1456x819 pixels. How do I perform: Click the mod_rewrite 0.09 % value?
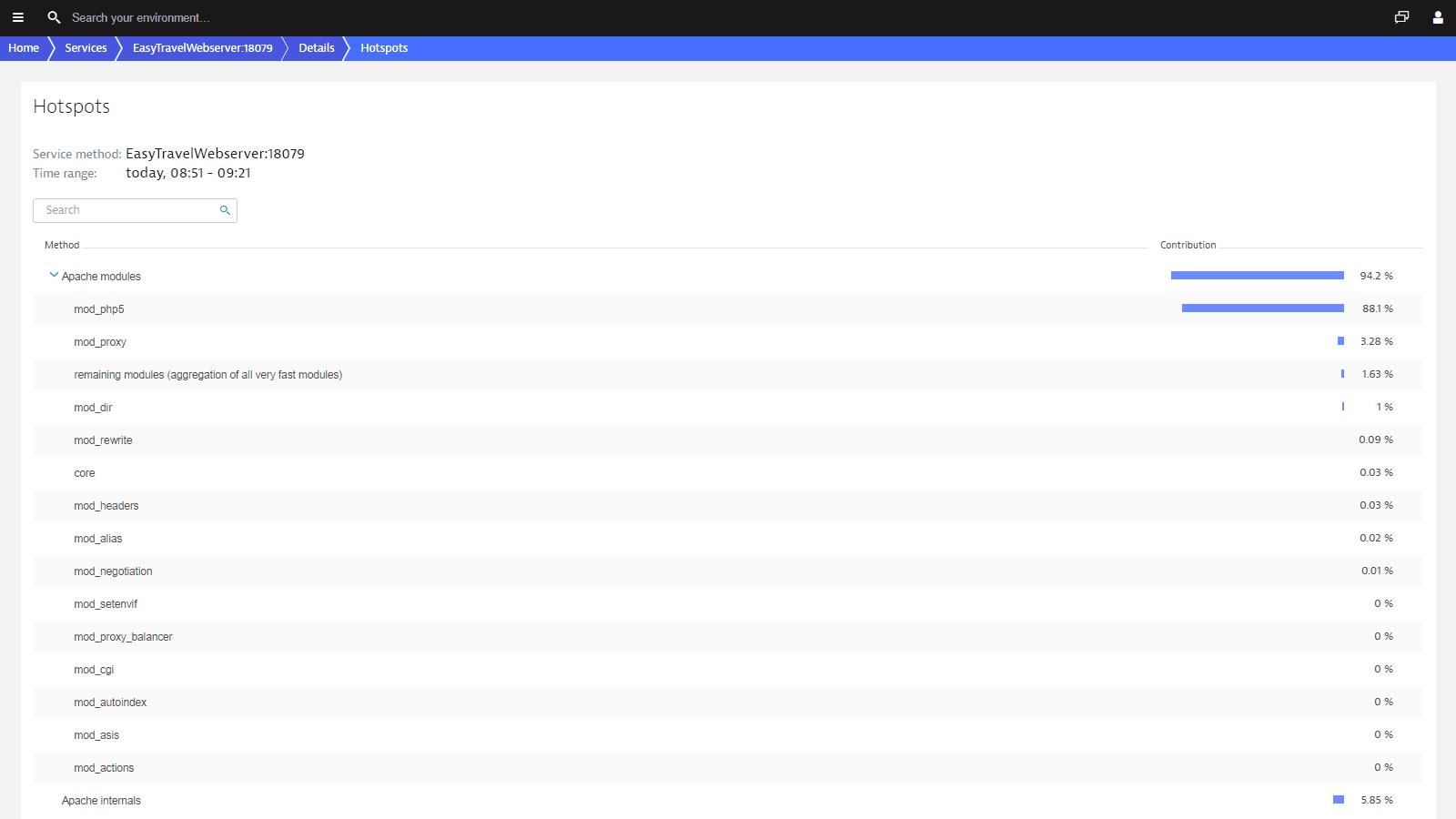1376,440
